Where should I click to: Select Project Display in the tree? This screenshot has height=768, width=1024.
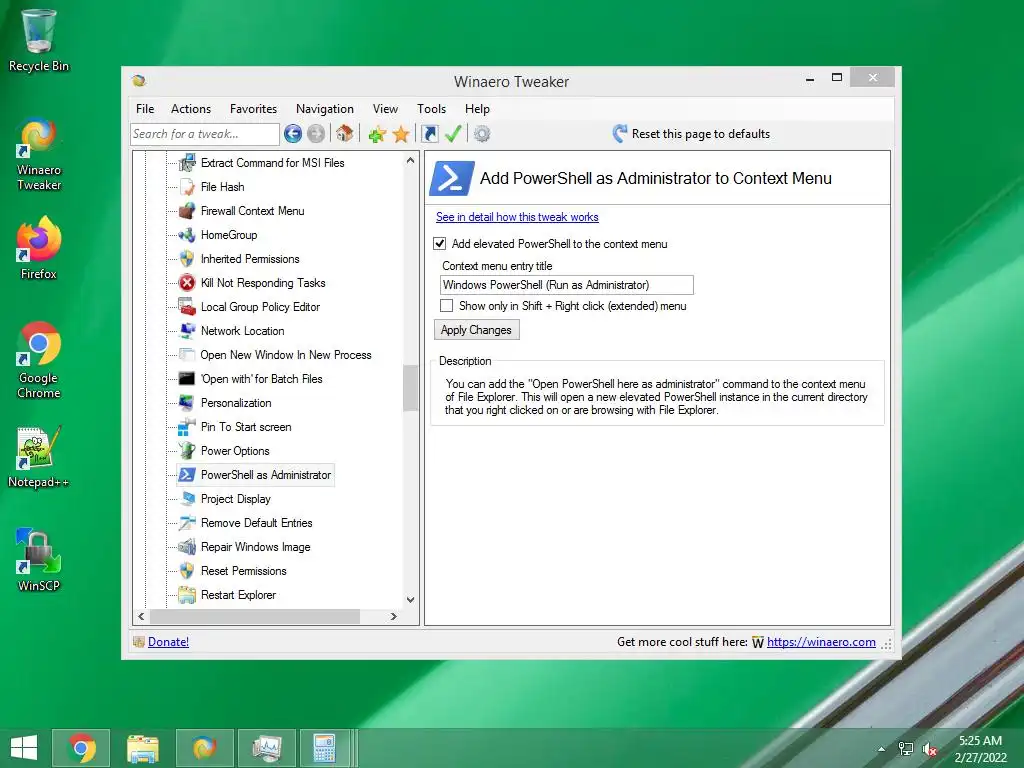236,499
